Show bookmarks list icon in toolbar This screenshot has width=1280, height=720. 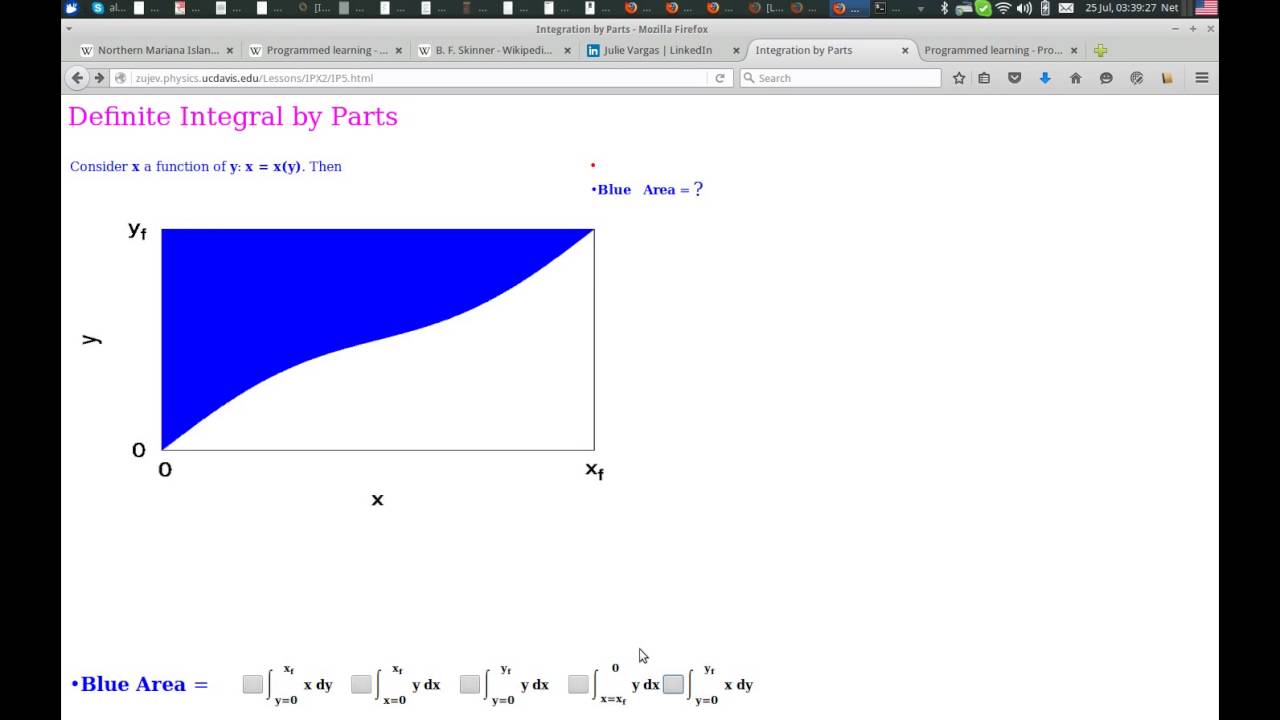pyautogui.click(x=984, y=78)
